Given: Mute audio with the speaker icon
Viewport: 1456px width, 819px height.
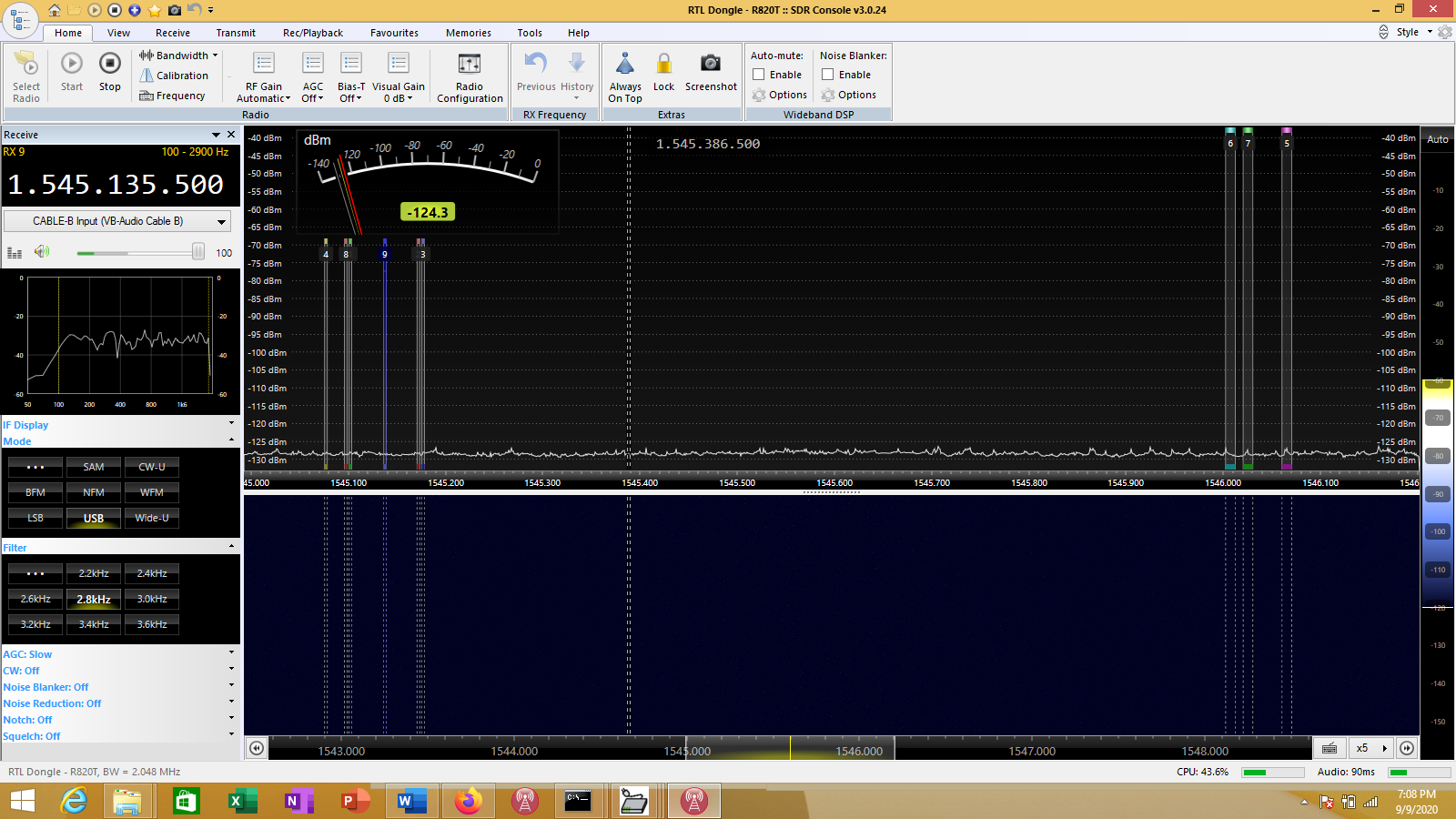Looking at the screenshot, I should tap(42, 252).
